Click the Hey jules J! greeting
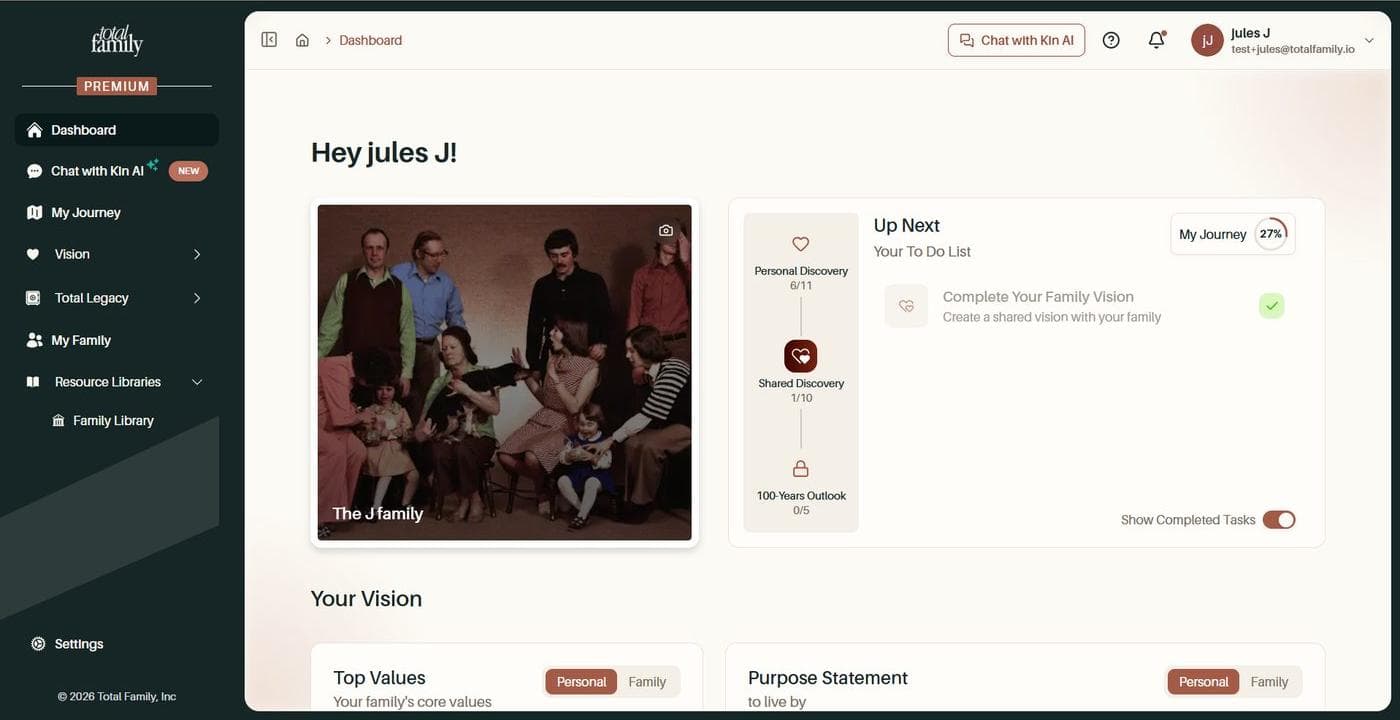1400x720 pixels. [x=384, y=152]
